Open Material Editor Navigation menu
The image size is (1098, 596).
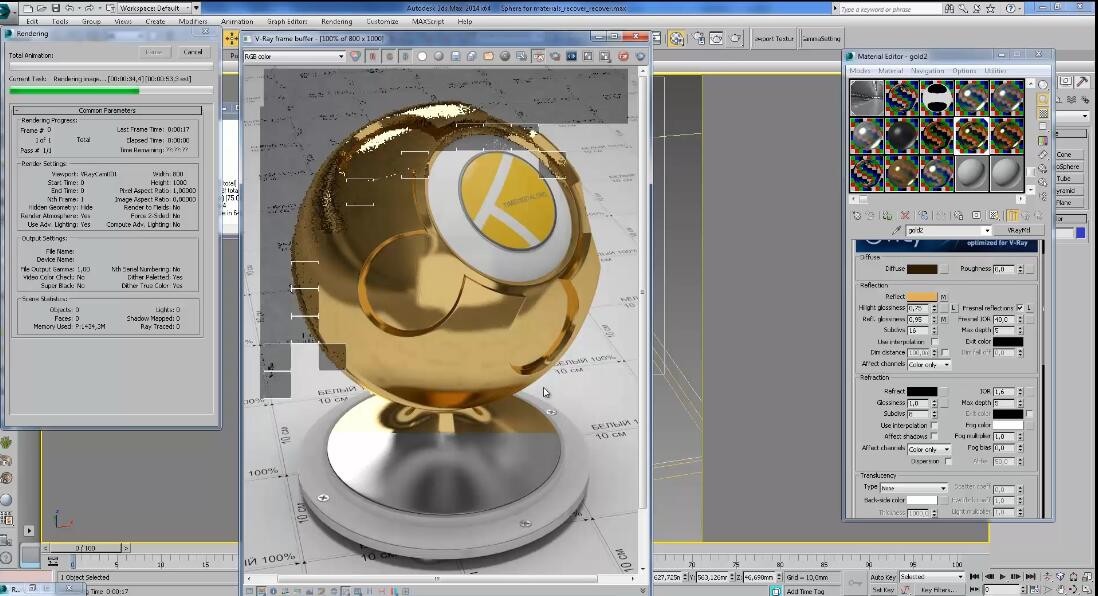click(928, 71)
